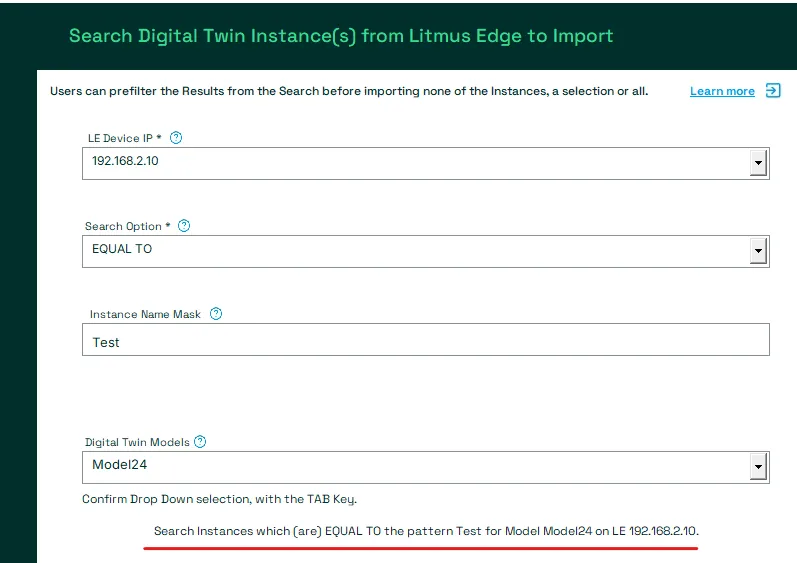The height and width of the screenshot is (563, 797).
Task: Click the 'Search Instances which (are) EQUAL TO' summary
Action: point(426,531)
